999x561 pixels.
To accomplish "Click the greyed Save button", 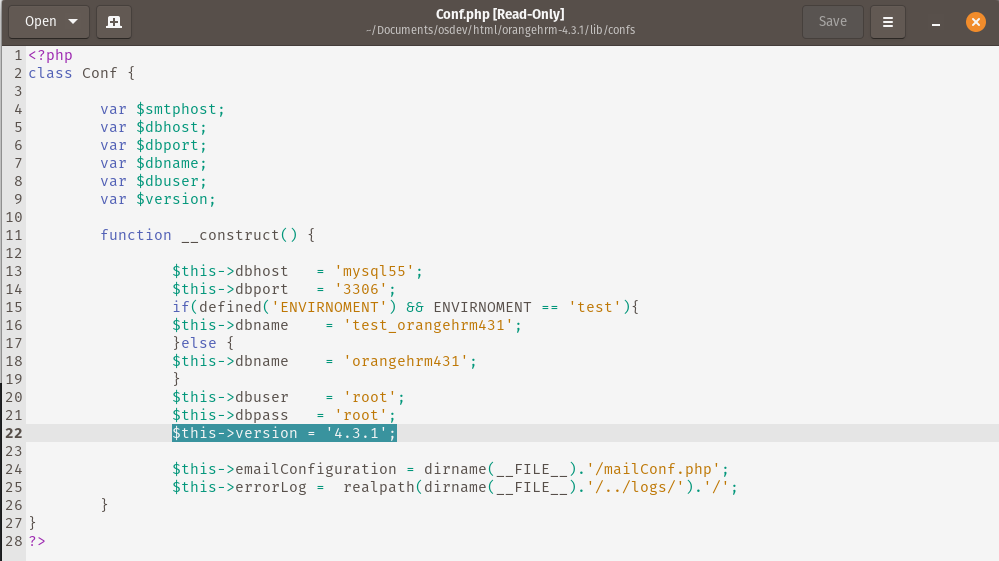I will [832, 22].
